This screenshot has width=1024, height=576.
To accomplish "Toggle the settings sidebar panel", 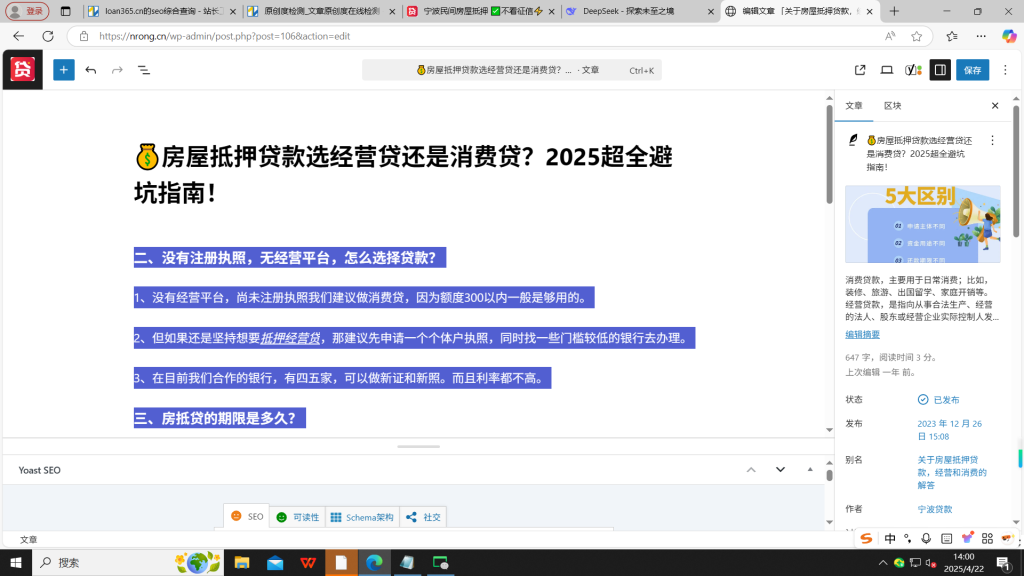I will point(940,70).
